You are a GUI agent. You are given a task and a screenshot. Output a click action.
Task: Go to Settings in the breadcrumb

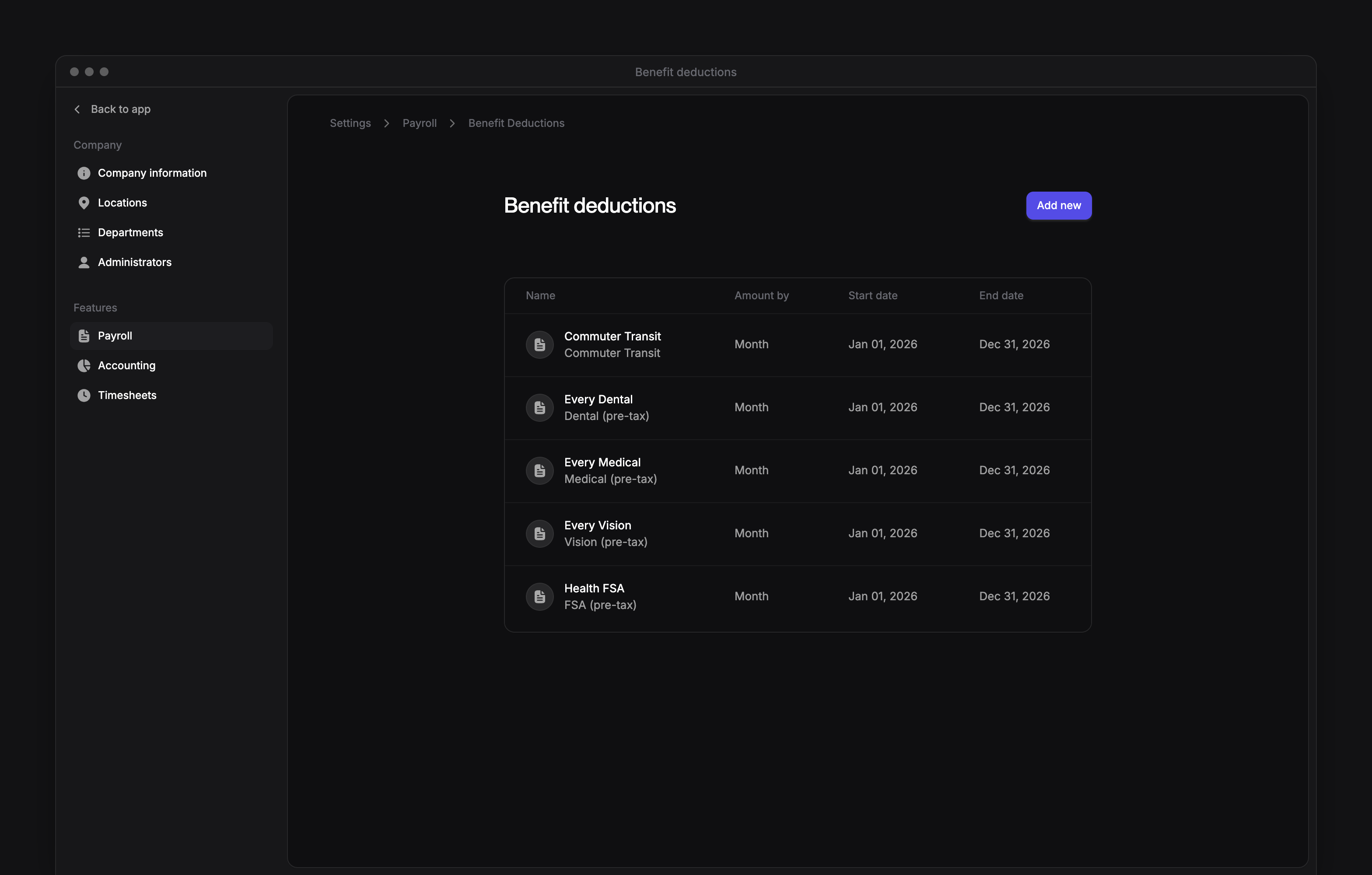click(x=350, y=123)
